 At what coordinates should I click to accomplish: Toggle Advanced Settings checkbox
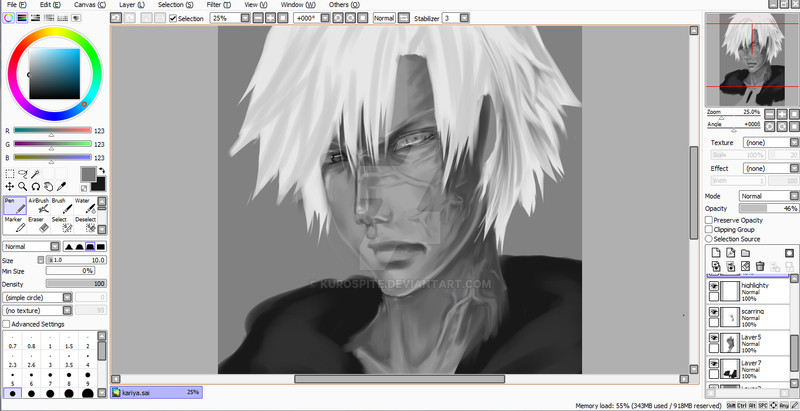point(6,324)
